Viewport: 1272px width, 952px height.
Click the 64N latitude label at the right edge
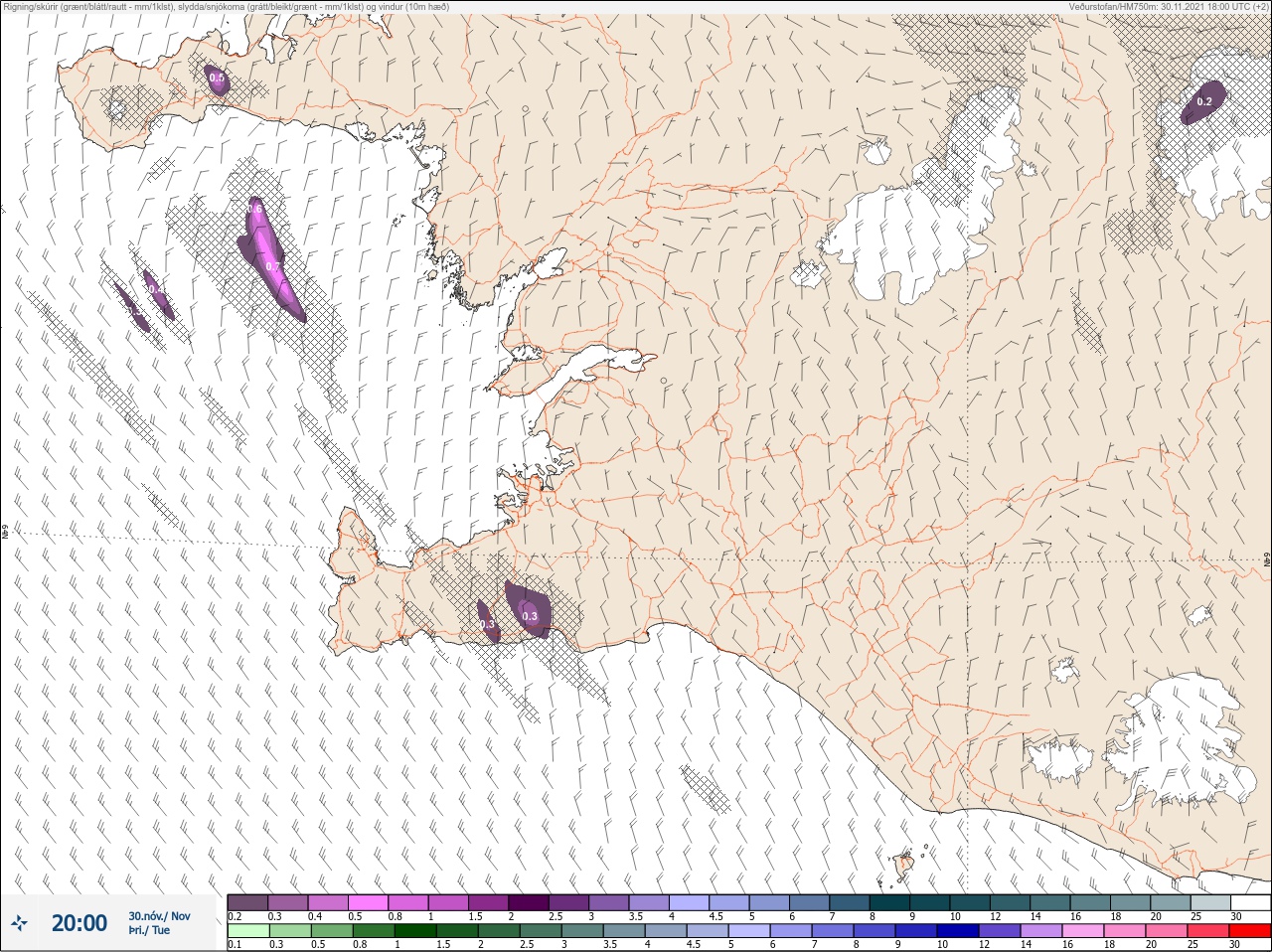pyautogui.click(x=1266, y=558)
